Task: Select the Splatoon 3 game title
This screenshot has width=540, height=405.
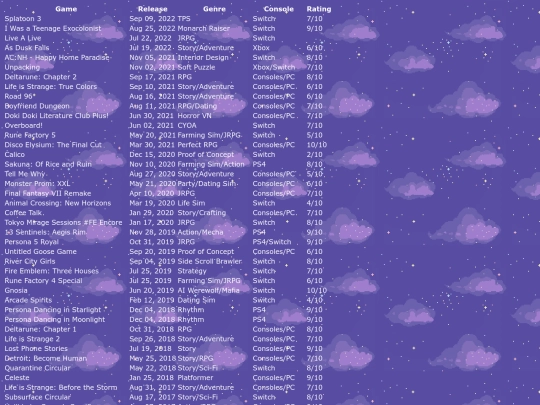Action: click(x=23, y=19)
